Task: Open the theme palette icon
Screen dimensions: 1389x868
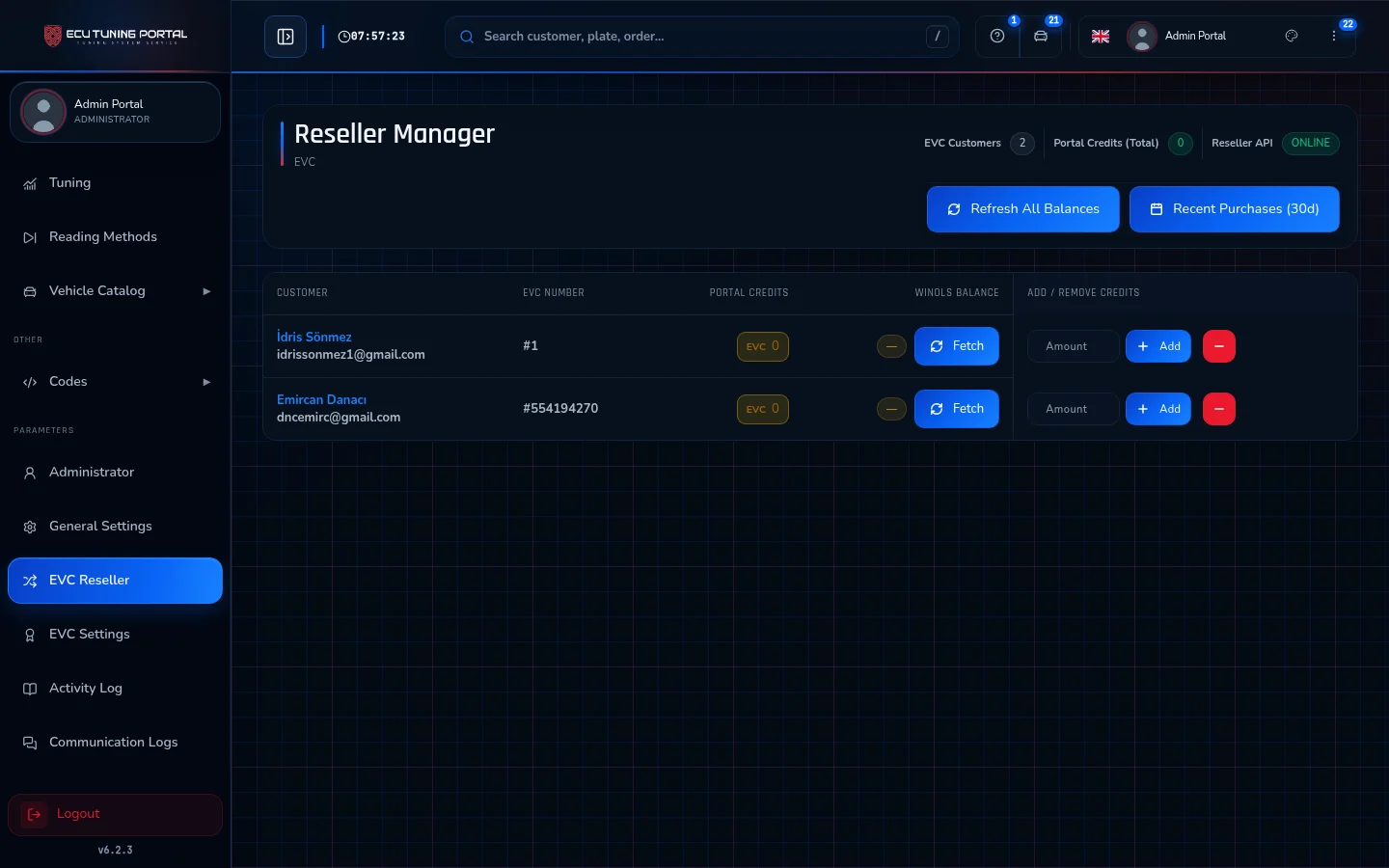Action: 1292,36
